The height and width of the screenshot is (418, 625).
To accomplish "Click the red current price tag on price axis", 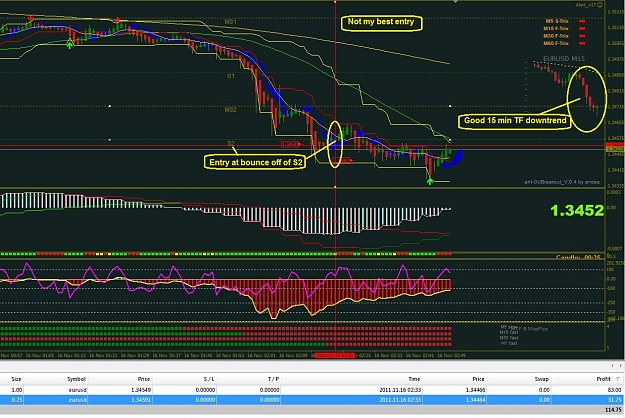I will pyautogui.click(x=615, y=145).
